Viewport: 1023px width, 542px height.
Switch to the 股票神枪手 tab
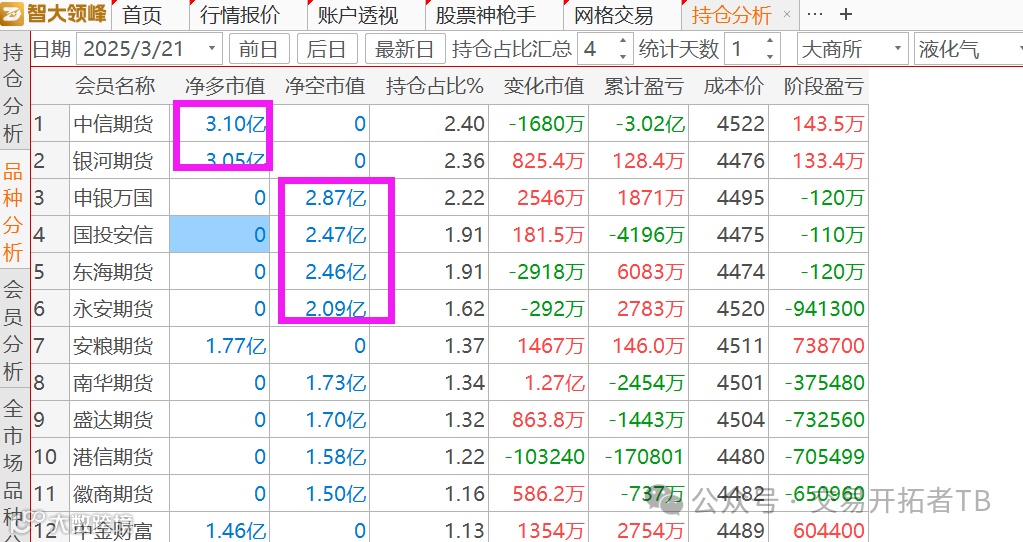click(486, 15)
